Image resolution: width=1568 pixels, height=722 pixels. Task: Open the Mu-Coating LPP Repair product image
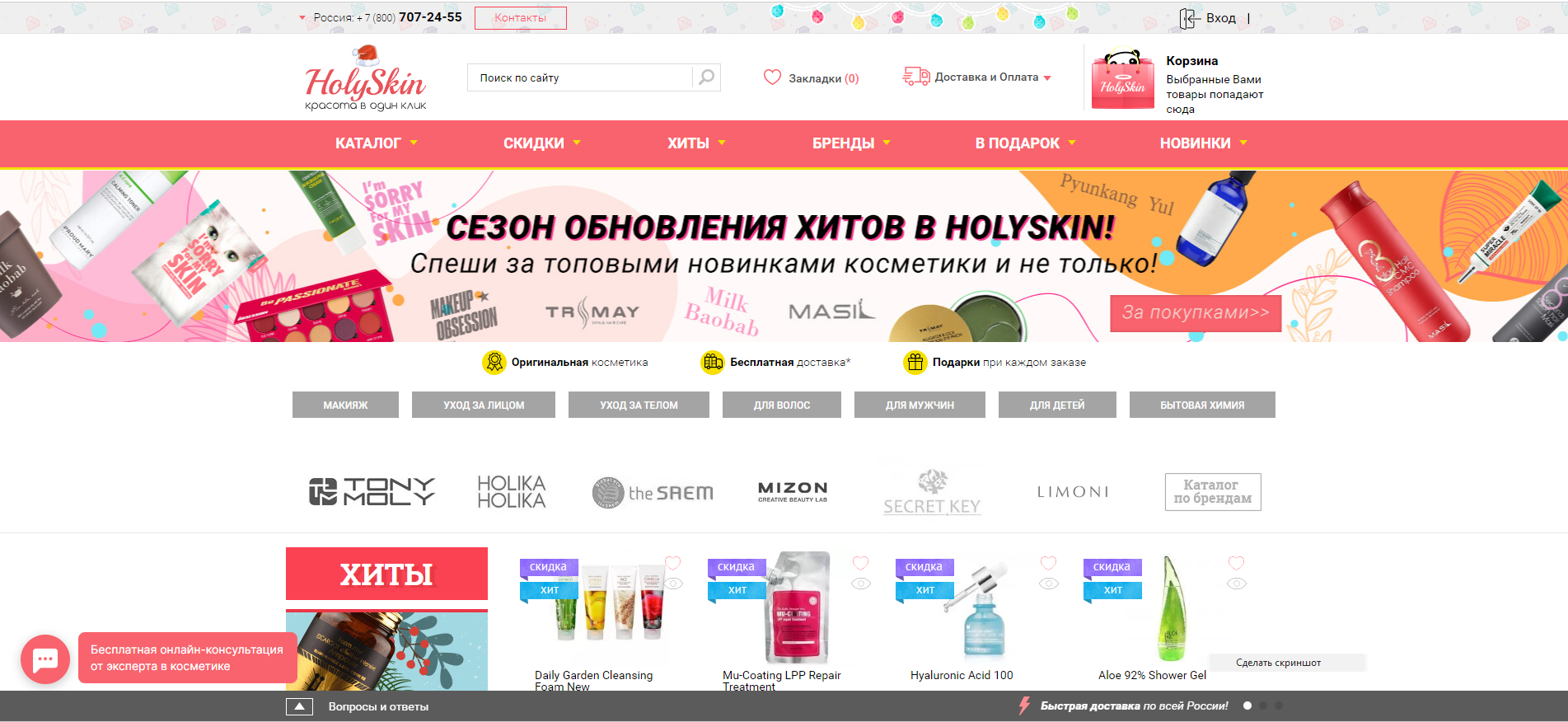798,608
